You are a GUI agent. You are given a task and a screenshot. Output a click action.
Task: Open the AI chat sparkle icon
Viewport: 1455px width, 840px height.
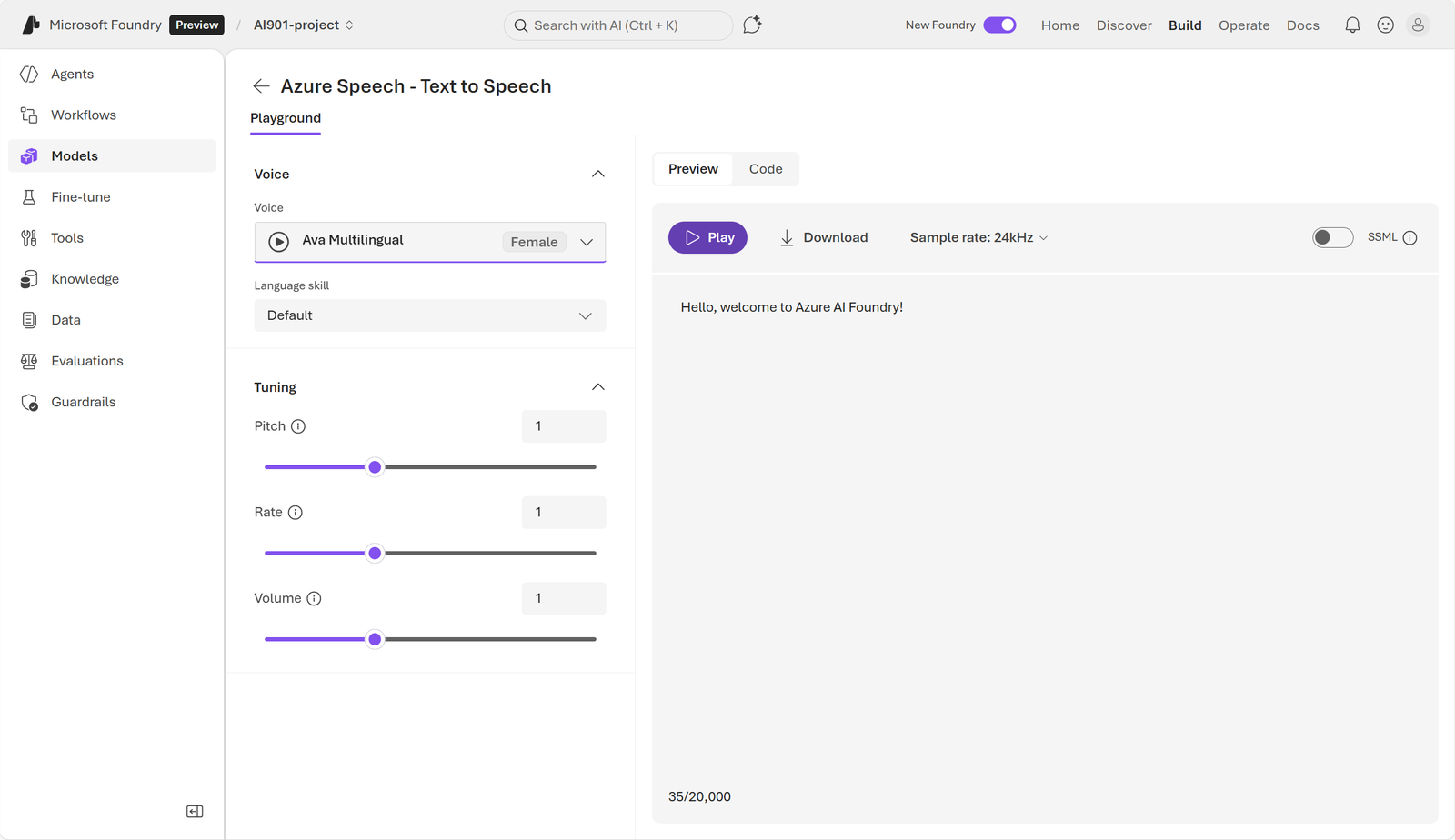[x=752, y=25]
